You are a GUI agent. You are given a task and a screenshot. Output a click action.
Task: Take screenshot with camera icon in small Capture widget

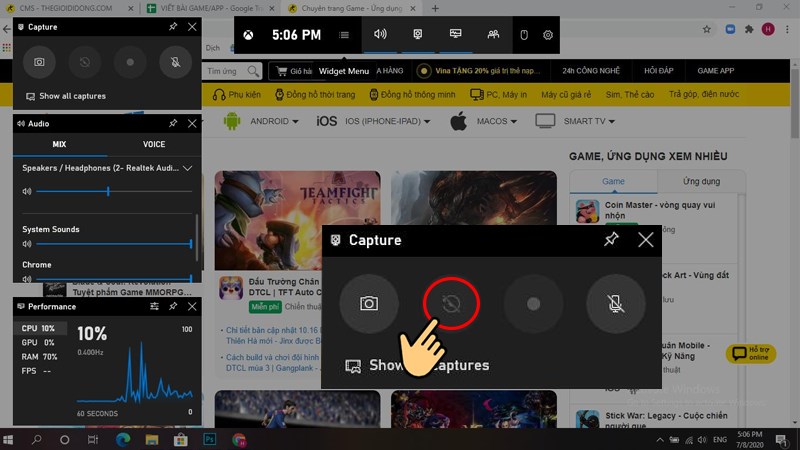[x=39, y=62]
